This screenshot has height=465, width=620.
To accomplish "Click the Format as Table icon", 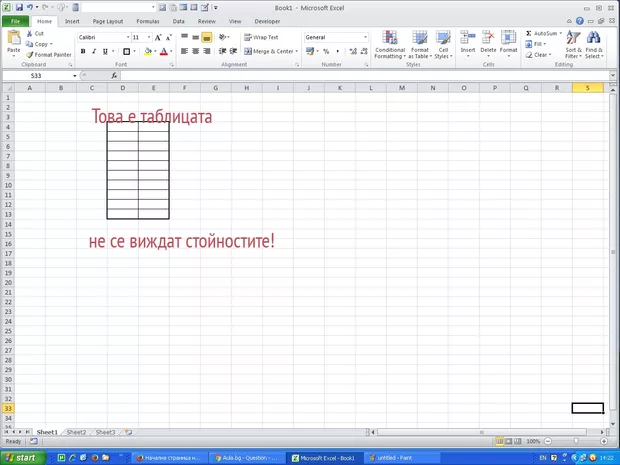I will click(419, 45).
